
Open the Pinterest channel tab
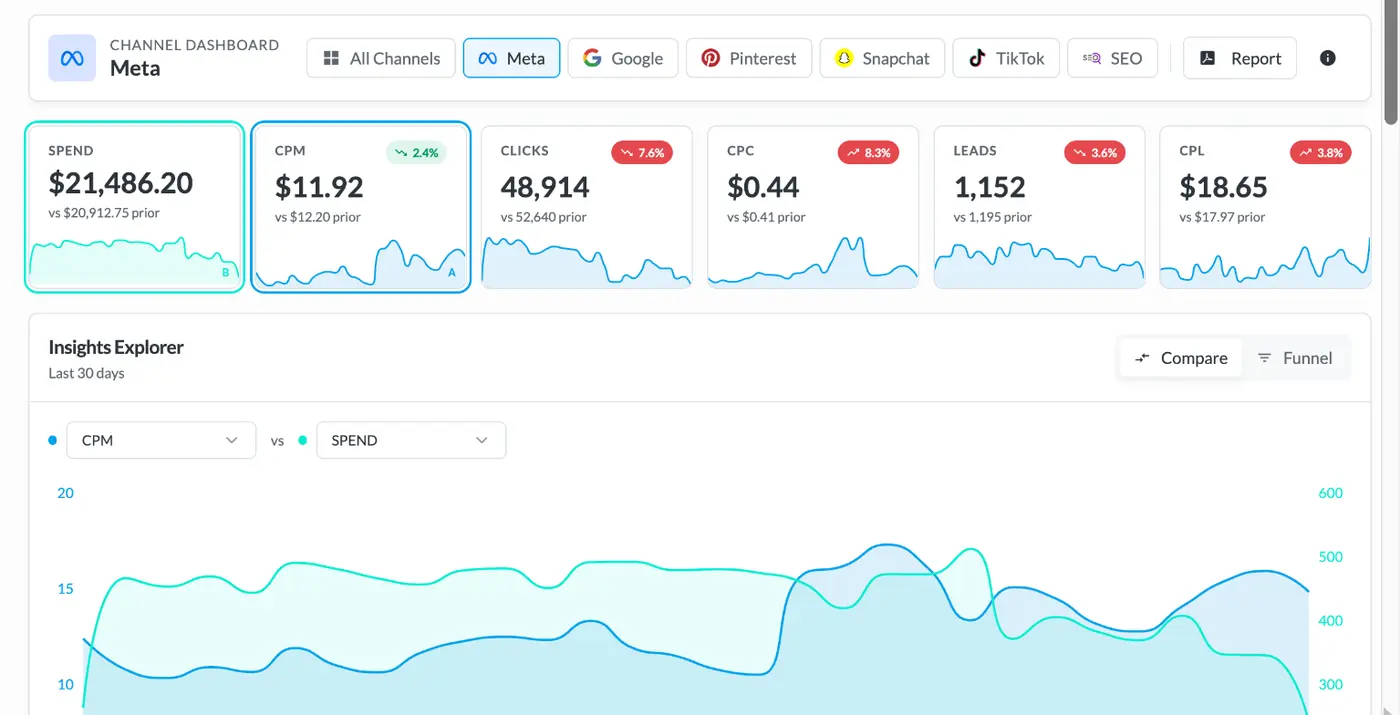749,58
